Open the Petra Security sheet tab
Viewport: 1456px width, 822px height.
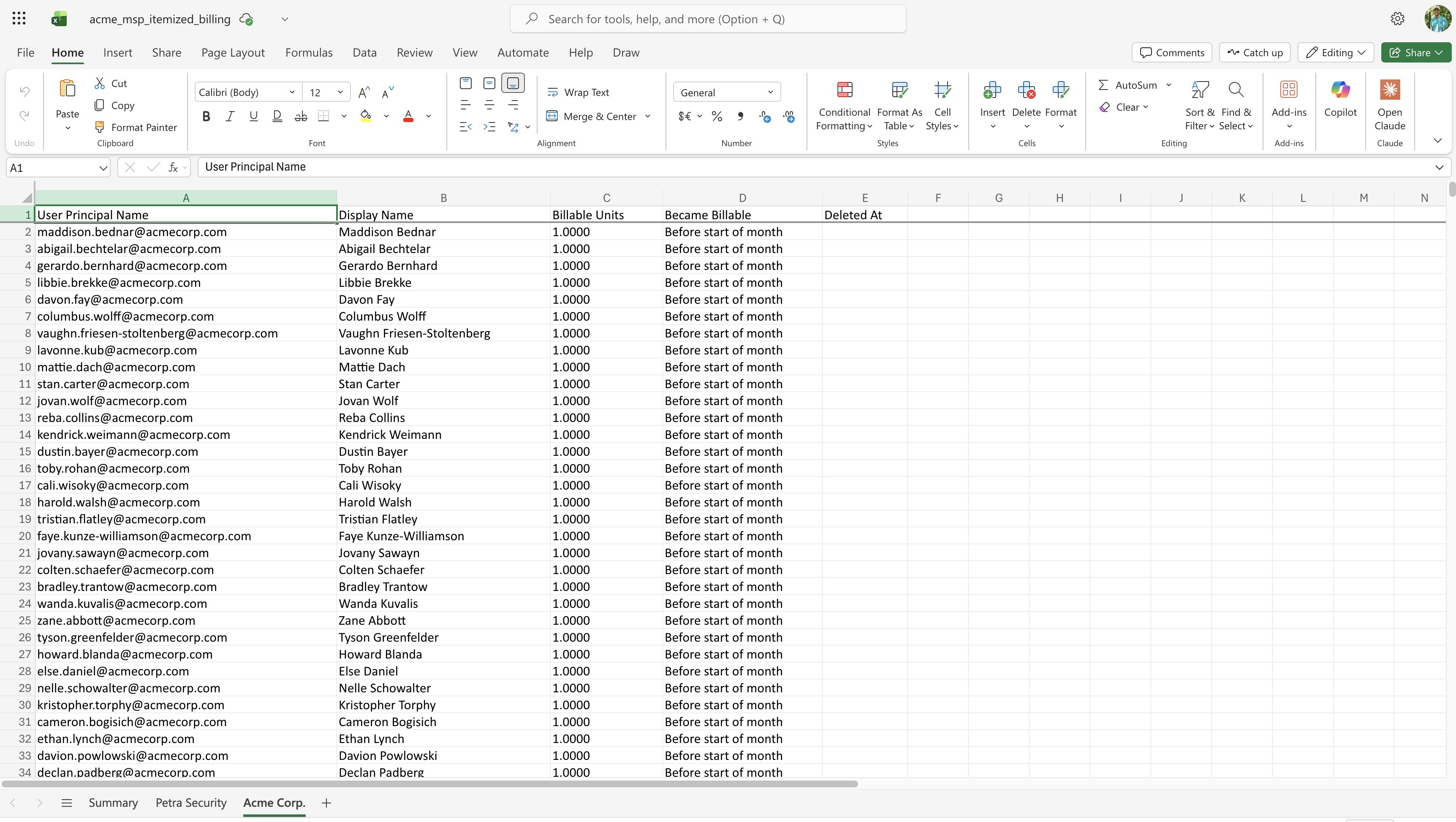(190, 802)
